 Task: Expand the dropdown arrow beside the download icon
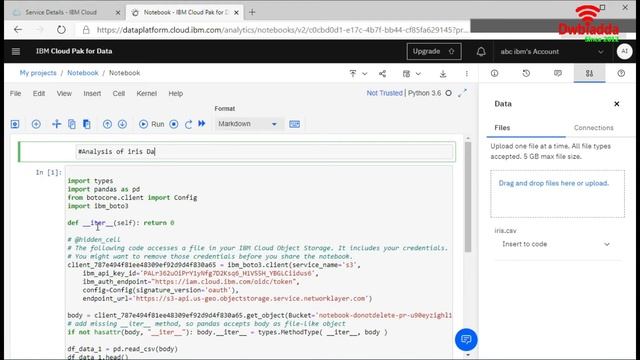418,74
